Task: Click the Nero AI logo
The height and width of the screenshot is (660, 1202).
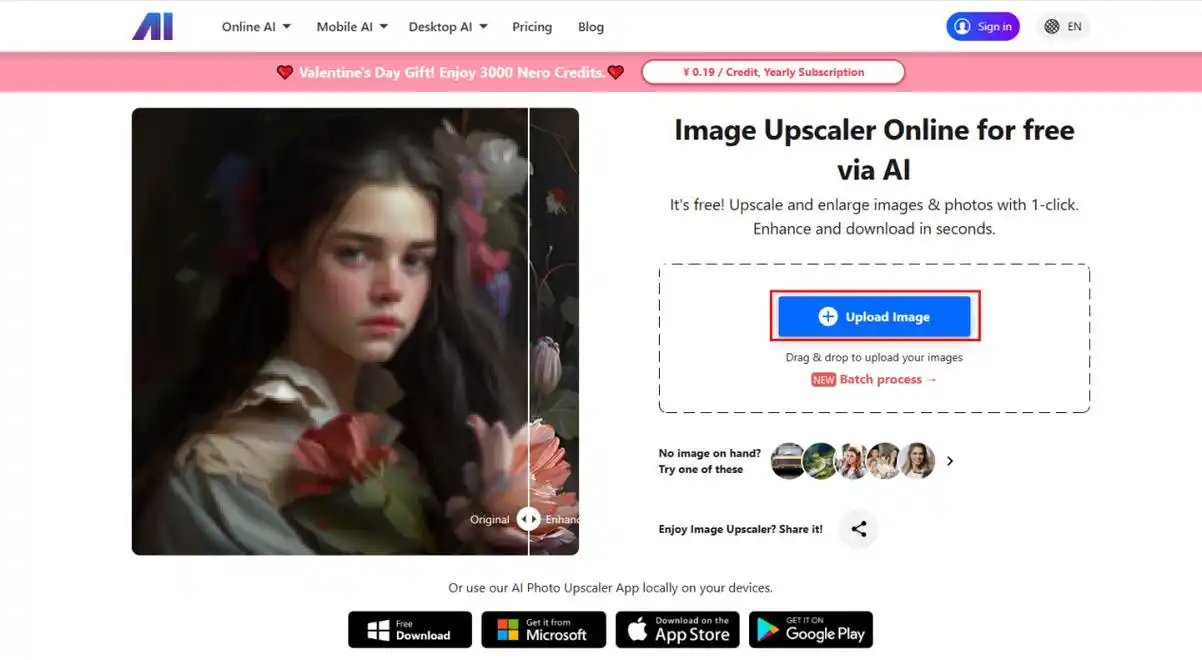Action: point(153,27)
